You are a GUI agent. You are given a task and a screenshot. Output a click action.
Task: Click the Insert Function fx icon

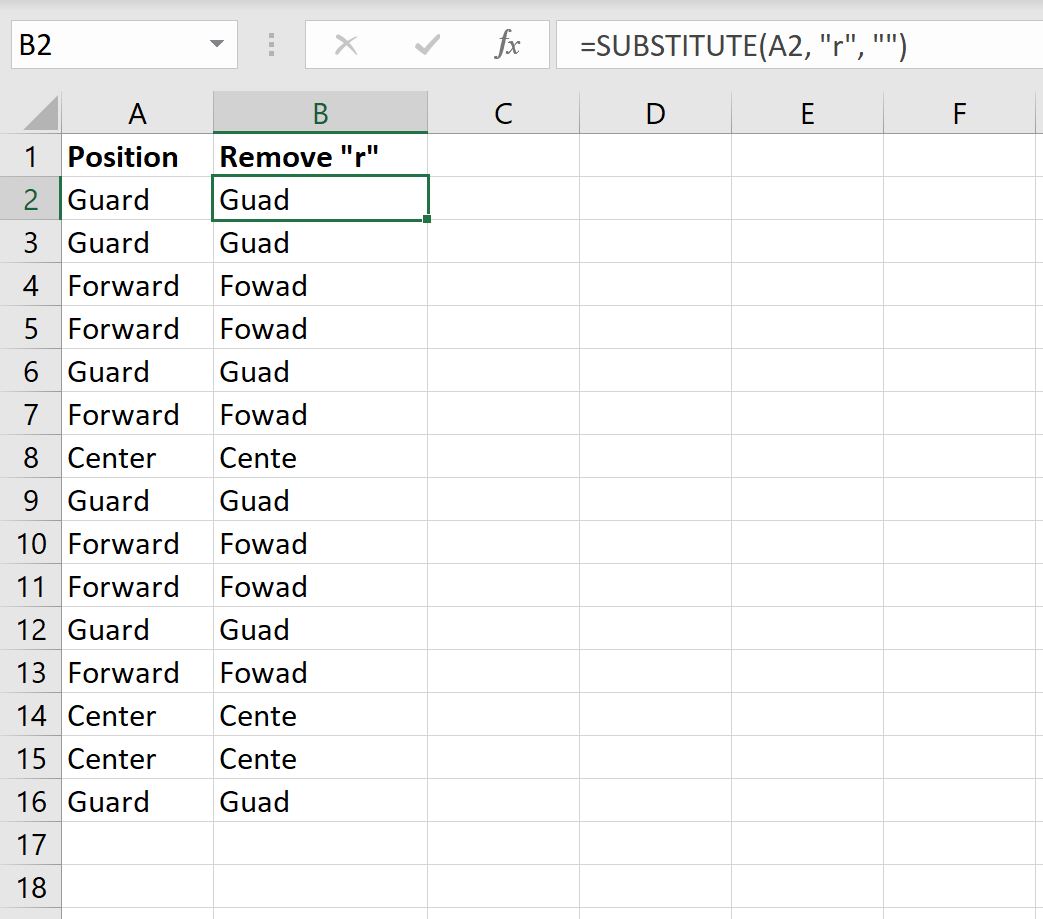(509, 44)
